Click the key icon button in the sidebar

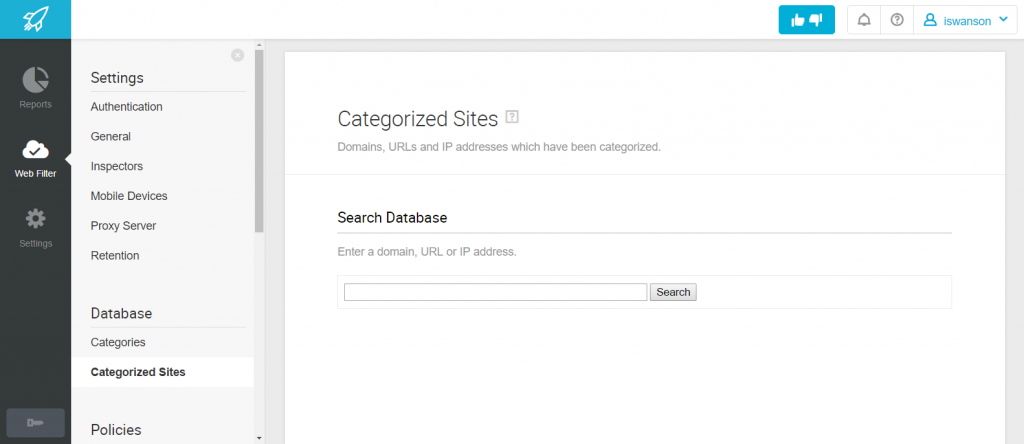coord(35,422)
